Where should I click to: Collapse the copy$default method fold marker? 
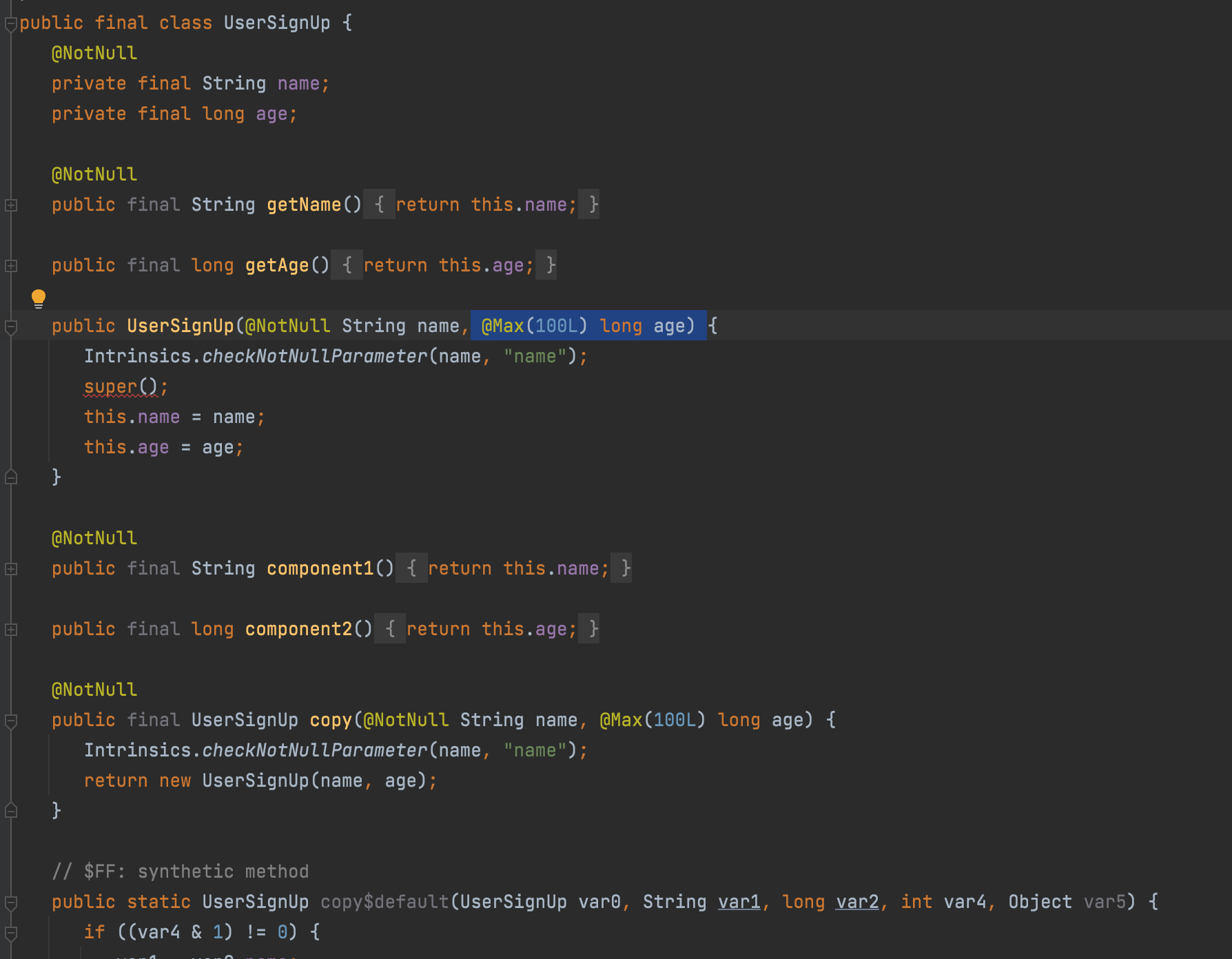11,904
